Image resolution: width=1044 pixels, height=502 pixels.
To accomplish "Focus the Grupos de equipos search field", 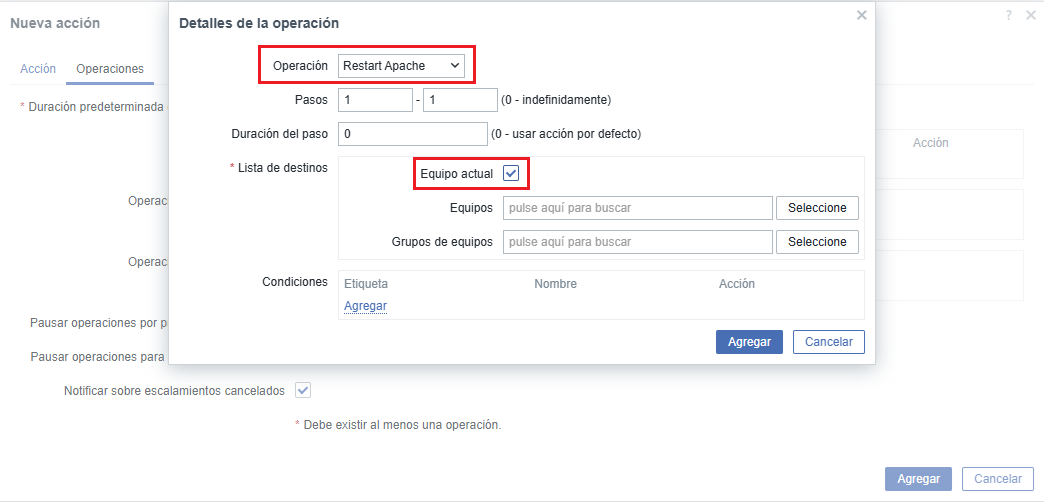I will (637, 242).
